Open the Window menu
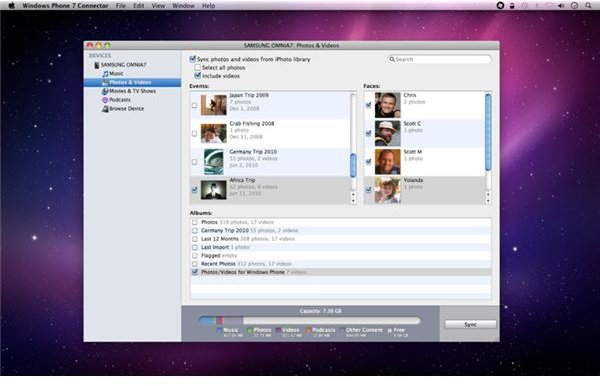This screenshot has width=600, height=386. click(x=183, y=6)
